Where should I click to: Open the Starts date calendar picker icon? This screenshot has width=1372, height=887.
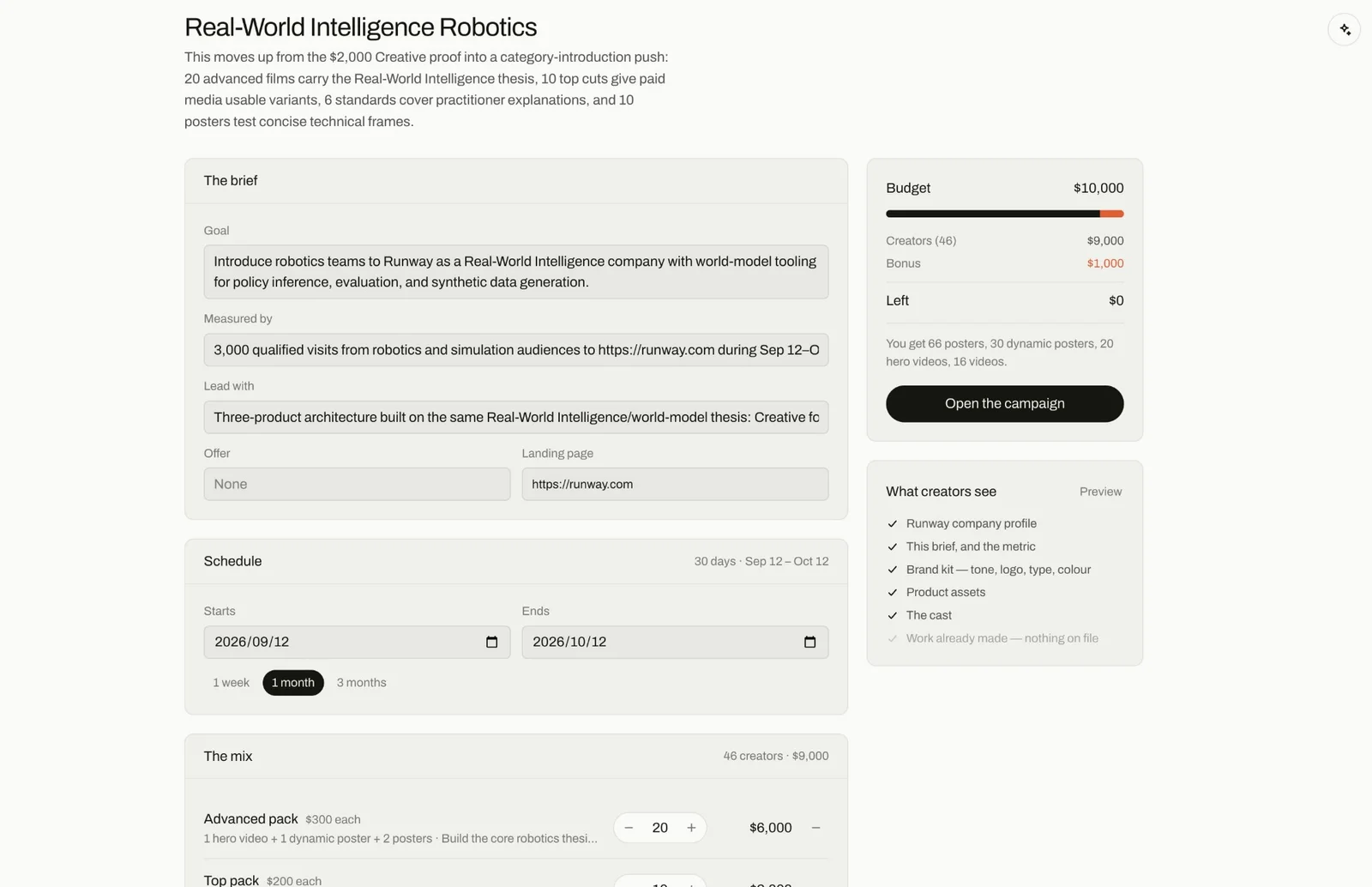[491, 642]
